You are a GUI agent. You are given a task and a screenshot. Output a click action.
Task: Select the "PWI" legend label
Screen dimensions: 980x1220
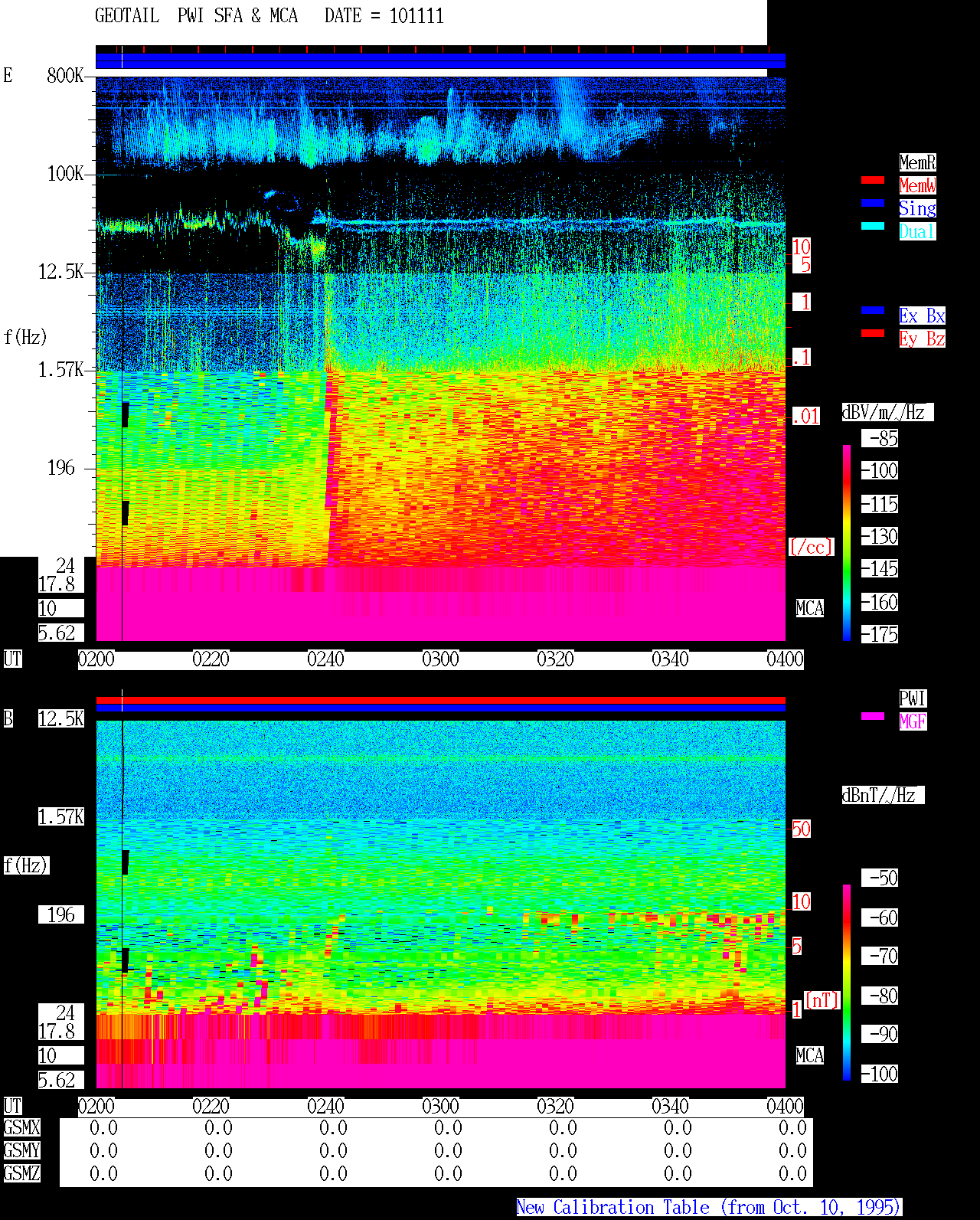click(x=913, y=698)
